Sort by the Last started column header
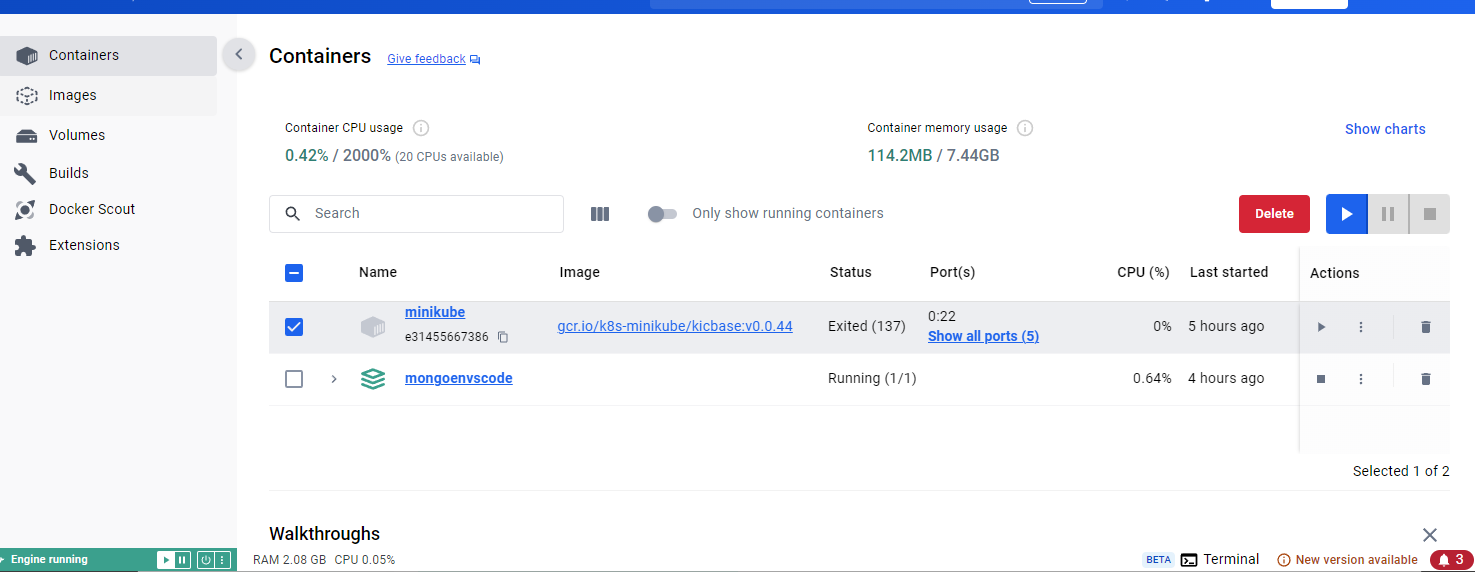Image resolution: width=1475 pixels, height=572 pixels. [1229, 273]
